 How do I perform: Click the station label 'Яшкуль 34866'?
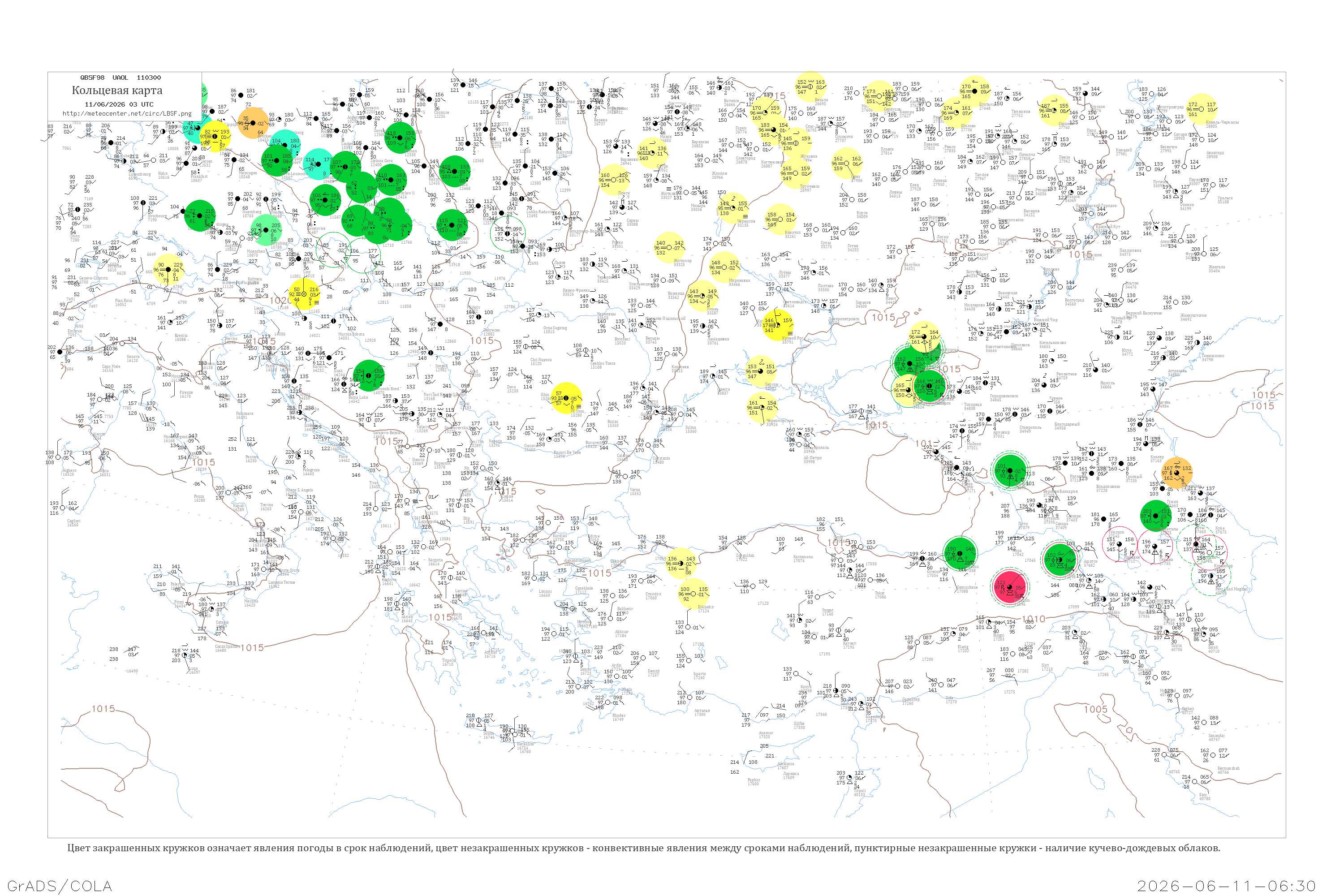pos(1107,384)
